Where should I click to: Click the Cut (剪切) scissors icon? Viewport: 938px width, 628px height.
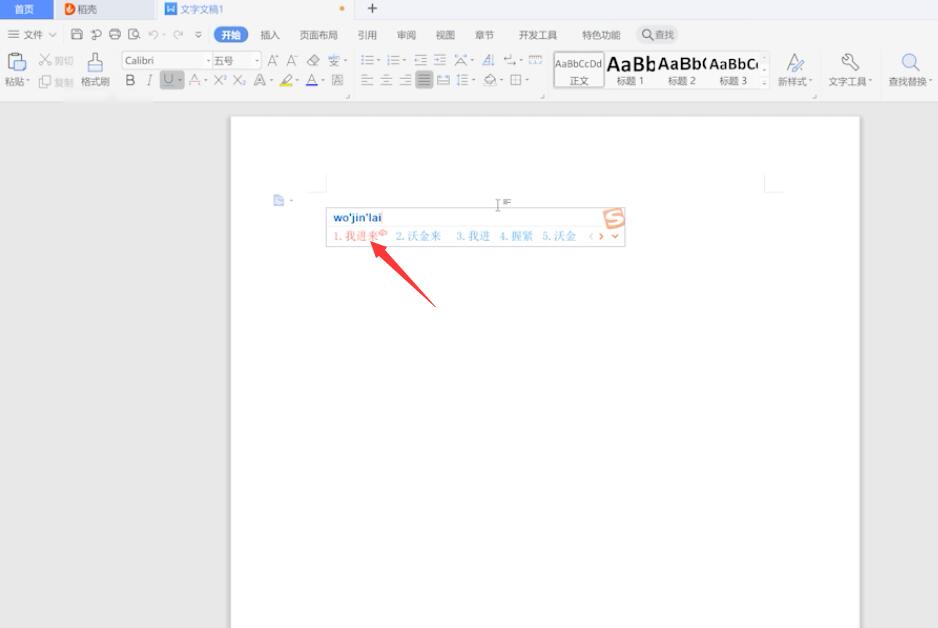[x=45, y=60]
